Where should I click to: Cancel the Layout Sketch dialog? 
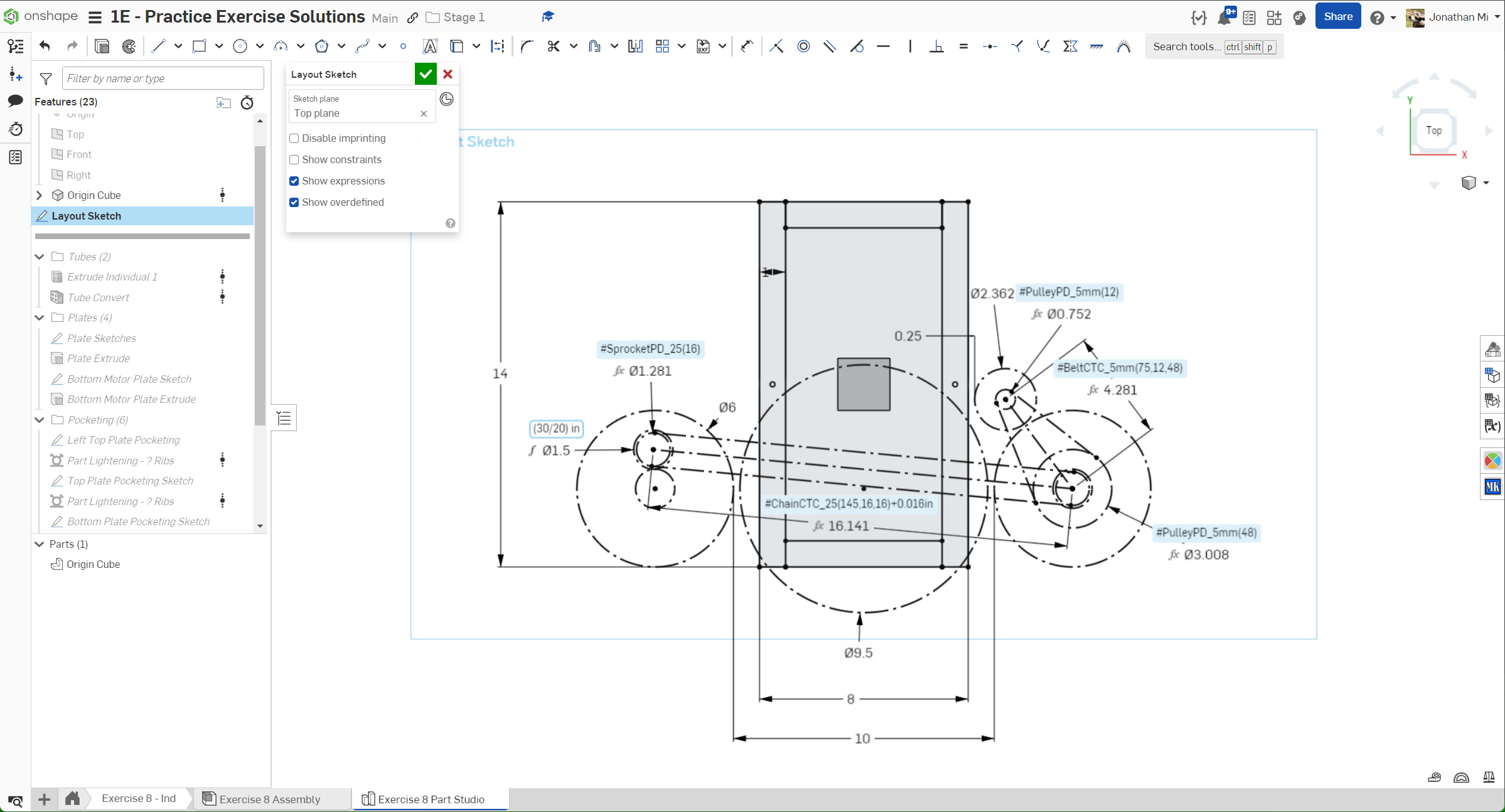[447, 74]
